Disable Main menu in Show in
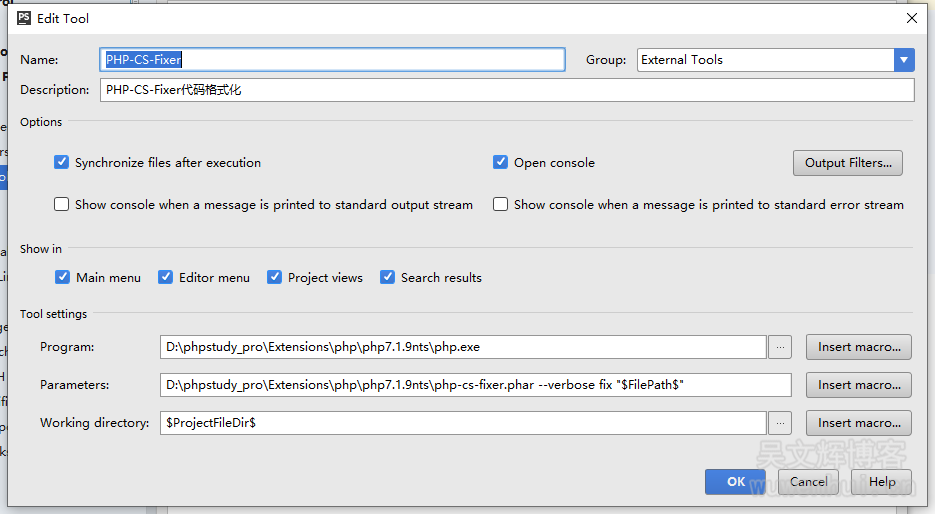The width and height of the screenshot is (935, 514). coord(63,277)
